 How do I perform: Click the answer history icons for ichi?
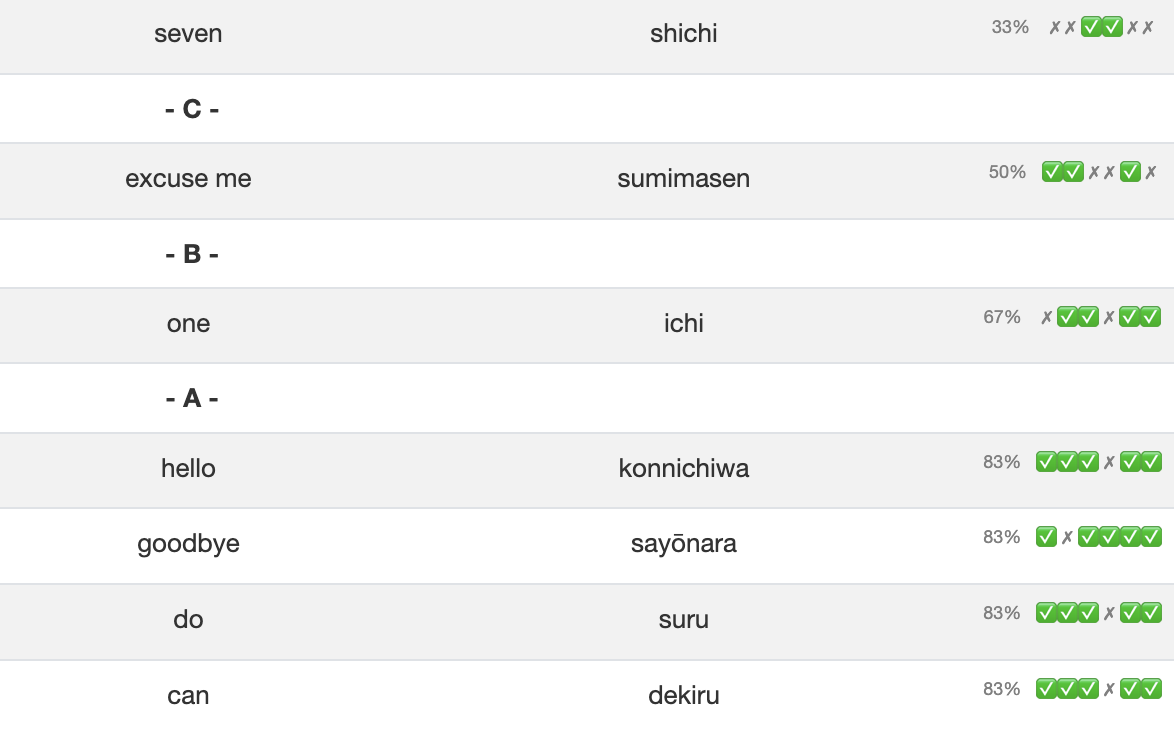pyautogui.click(x=1100, y=318)
